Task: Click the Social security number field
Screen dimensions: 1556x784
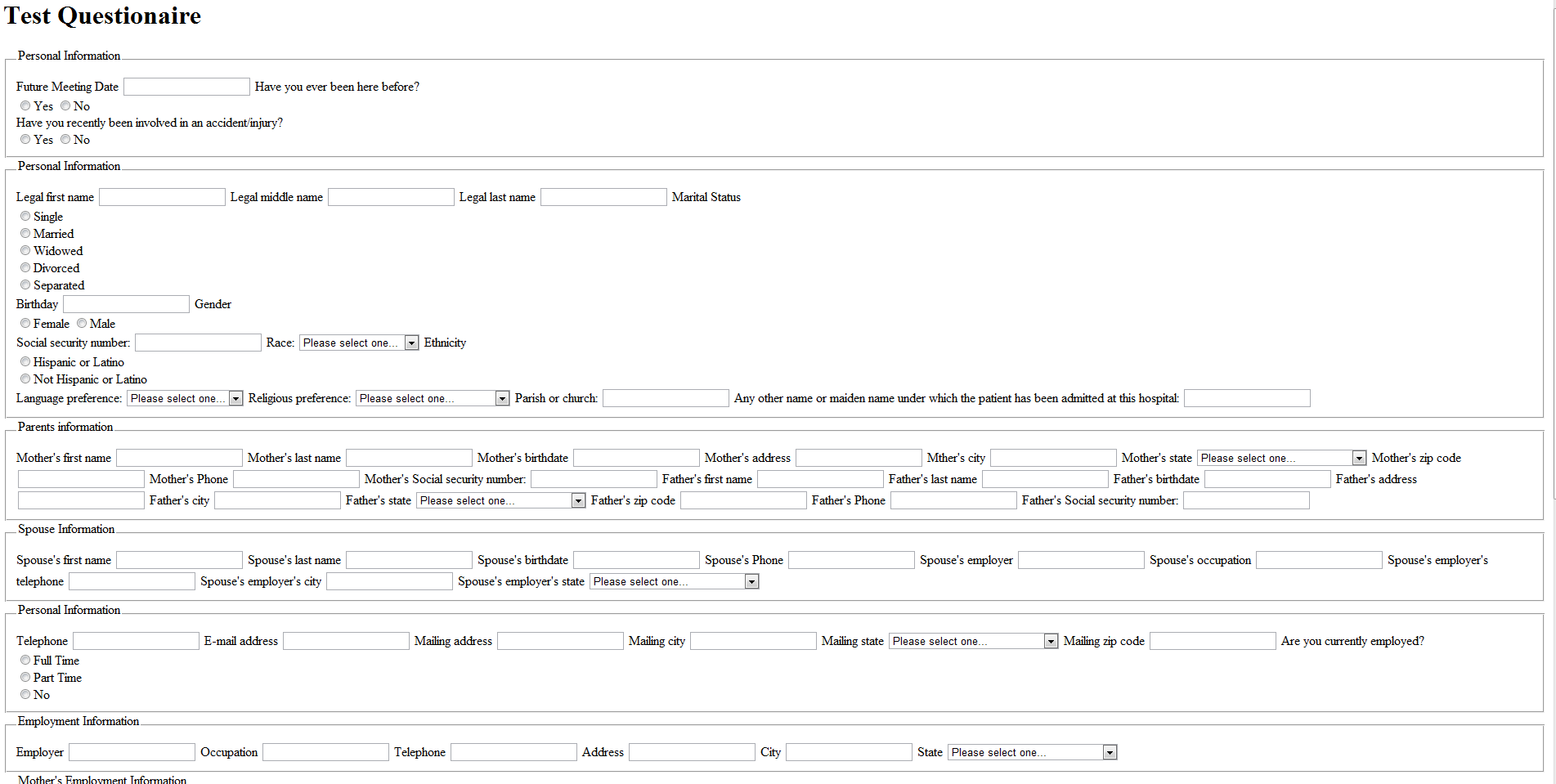Action: point(198,343)
